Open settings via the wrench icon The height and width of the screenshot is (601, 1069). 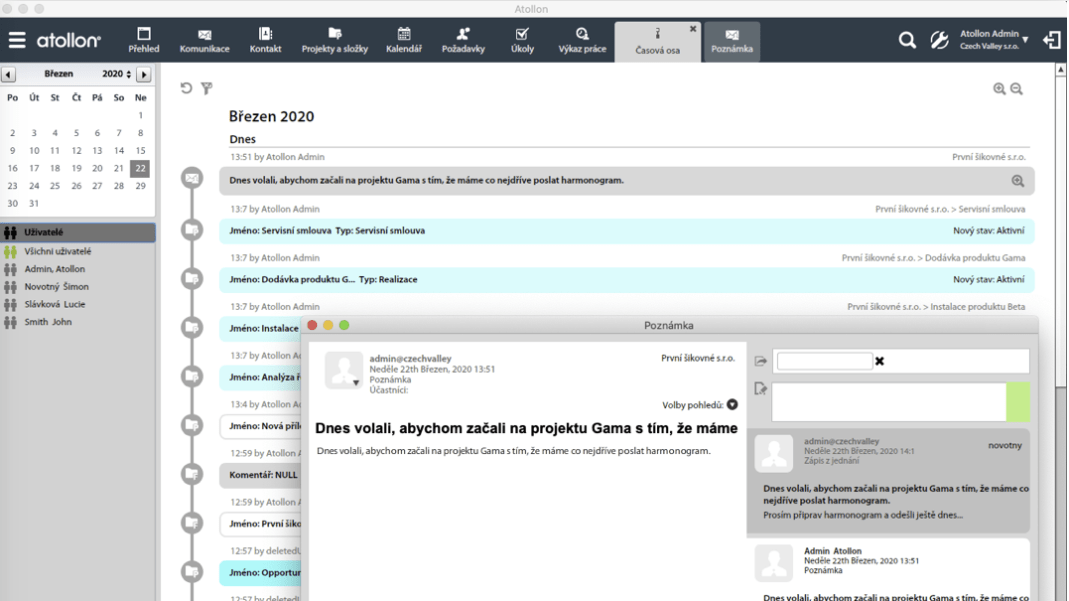tap(939, 40)
